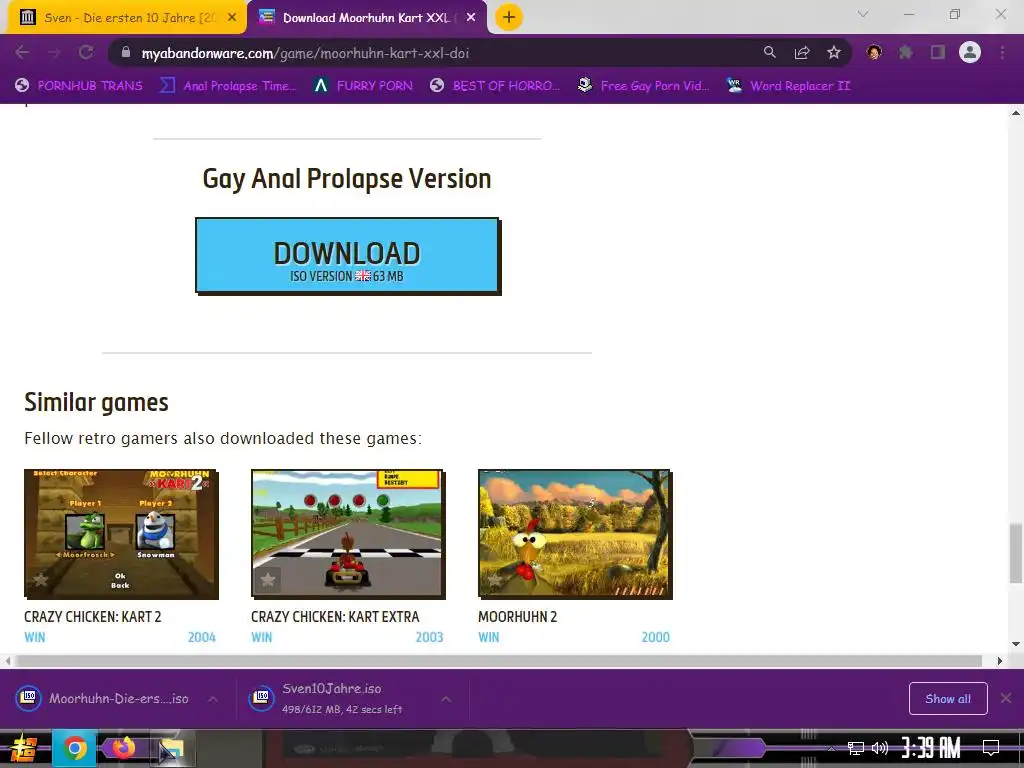Open the volume tray icon
Screen dimensions: 1024x768
tap(880, 748)
